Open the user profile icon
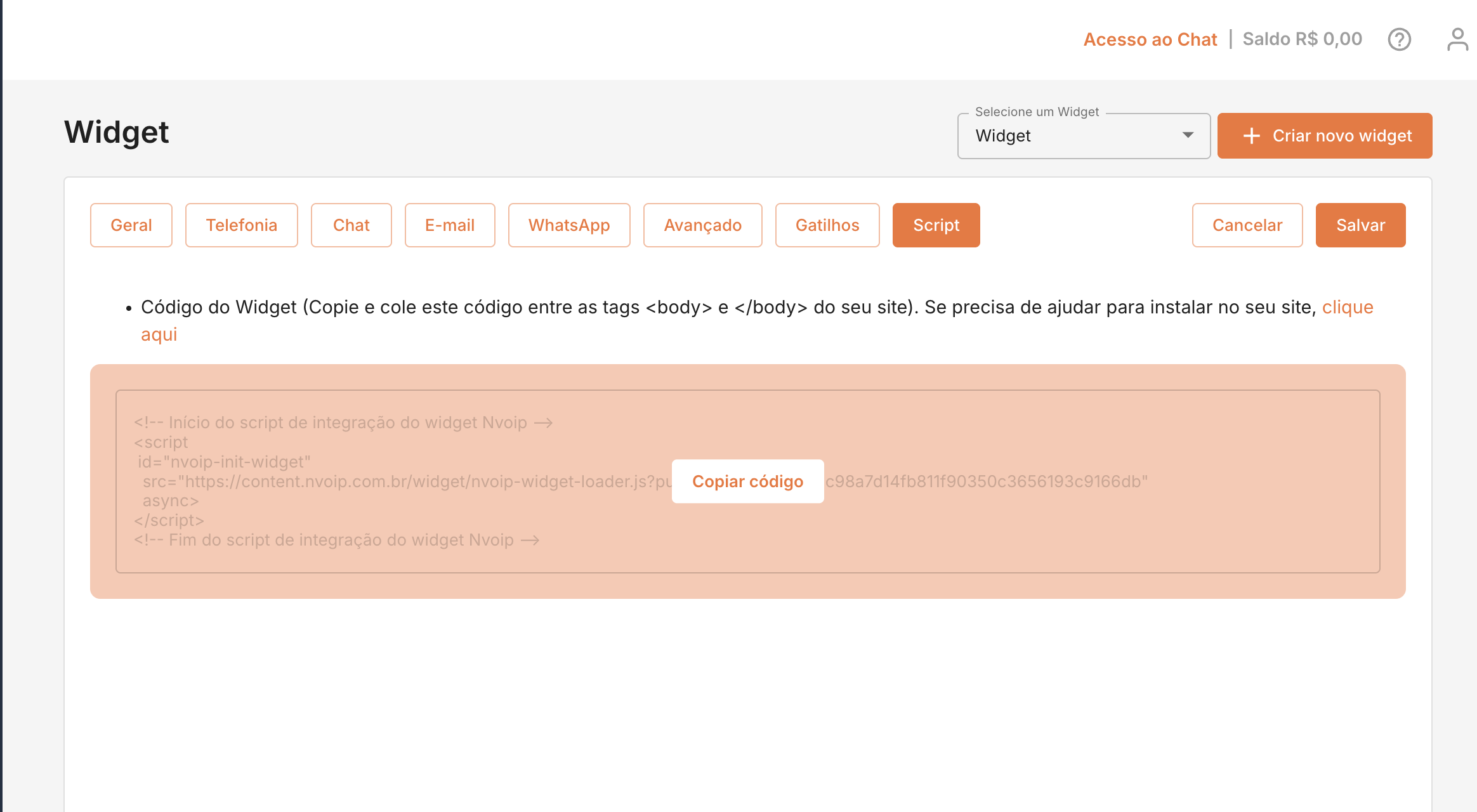 point(1457,39)
